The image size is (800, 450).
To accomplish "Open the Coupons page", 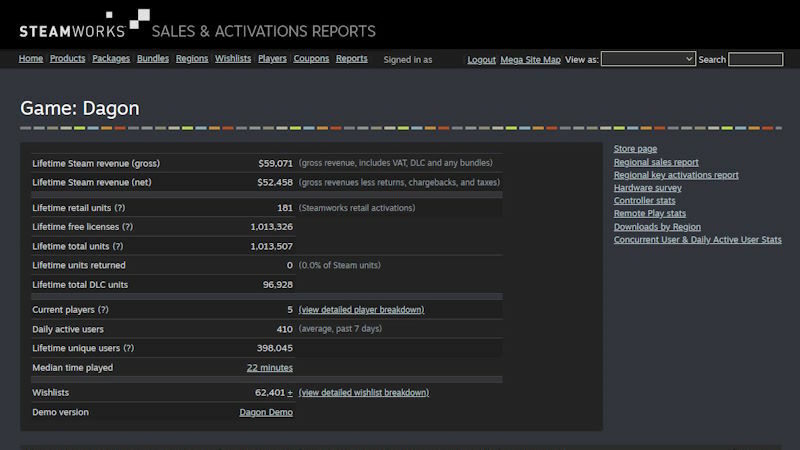I will [311, 59].
